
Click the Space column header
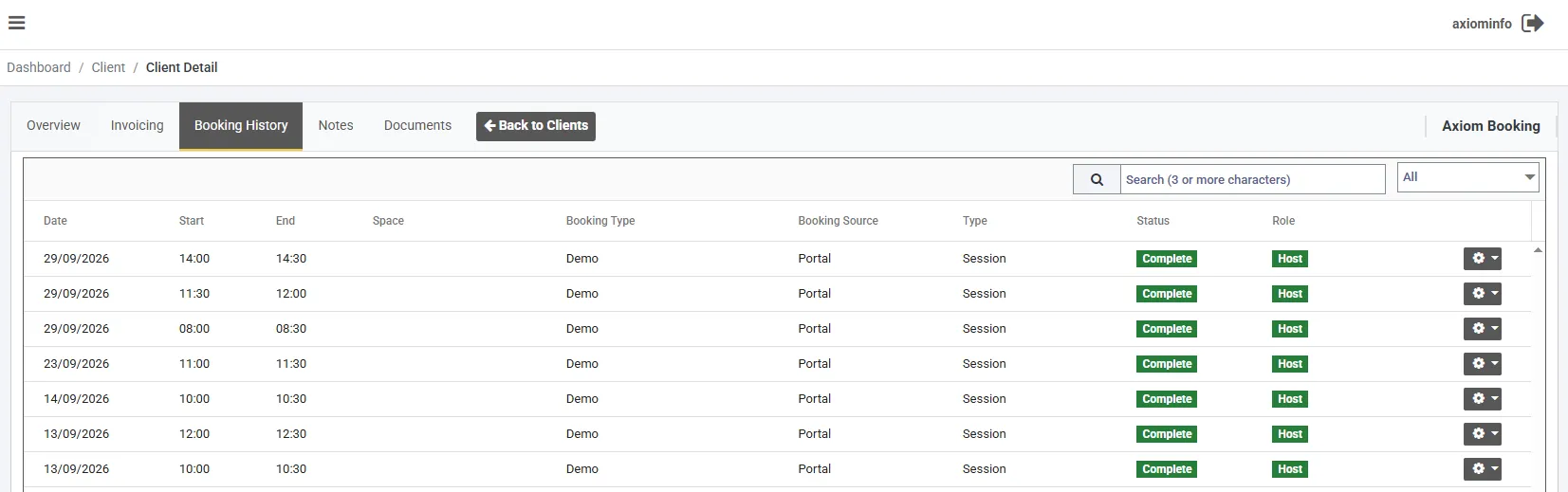tap(388, 221)
